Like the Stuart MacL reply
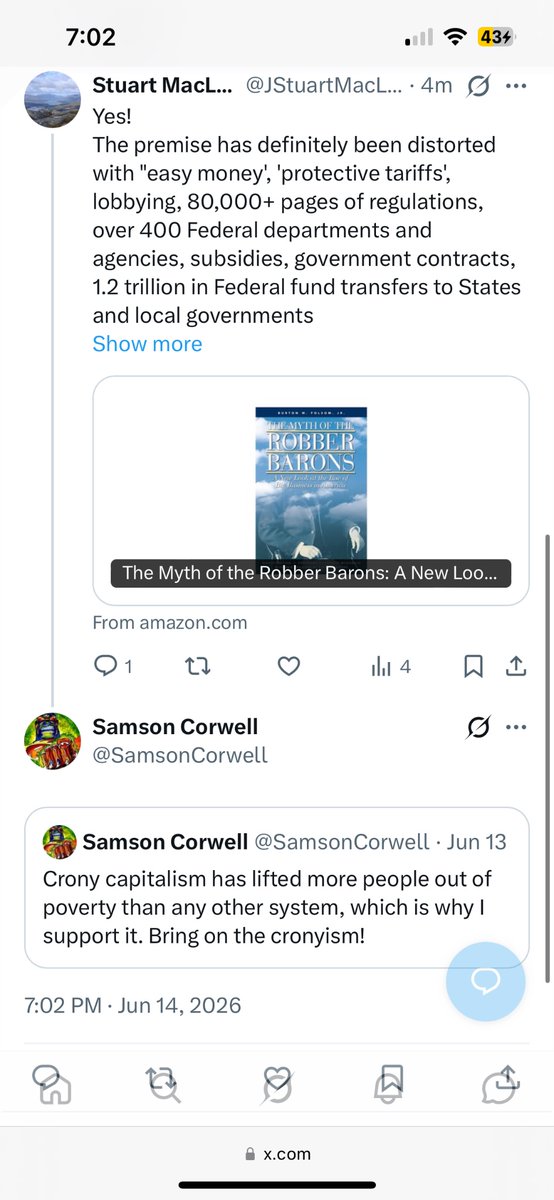The width and height of the screenshot is (554, 1200). [289, 666]
